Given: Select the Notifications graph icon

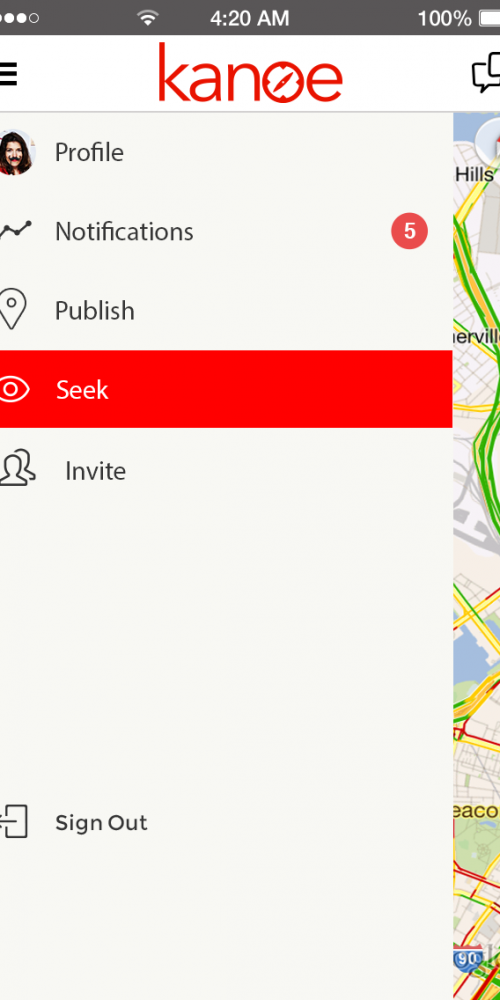Looking at the screenshot, I should coord(15,230).
